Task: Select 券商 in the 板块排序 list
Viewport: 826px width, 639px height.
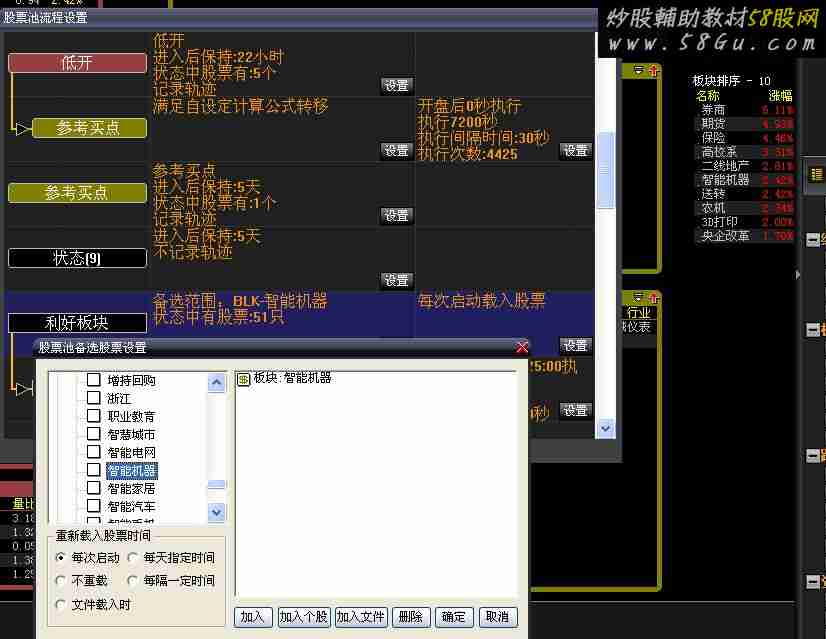Action: (x=744, y=110)
